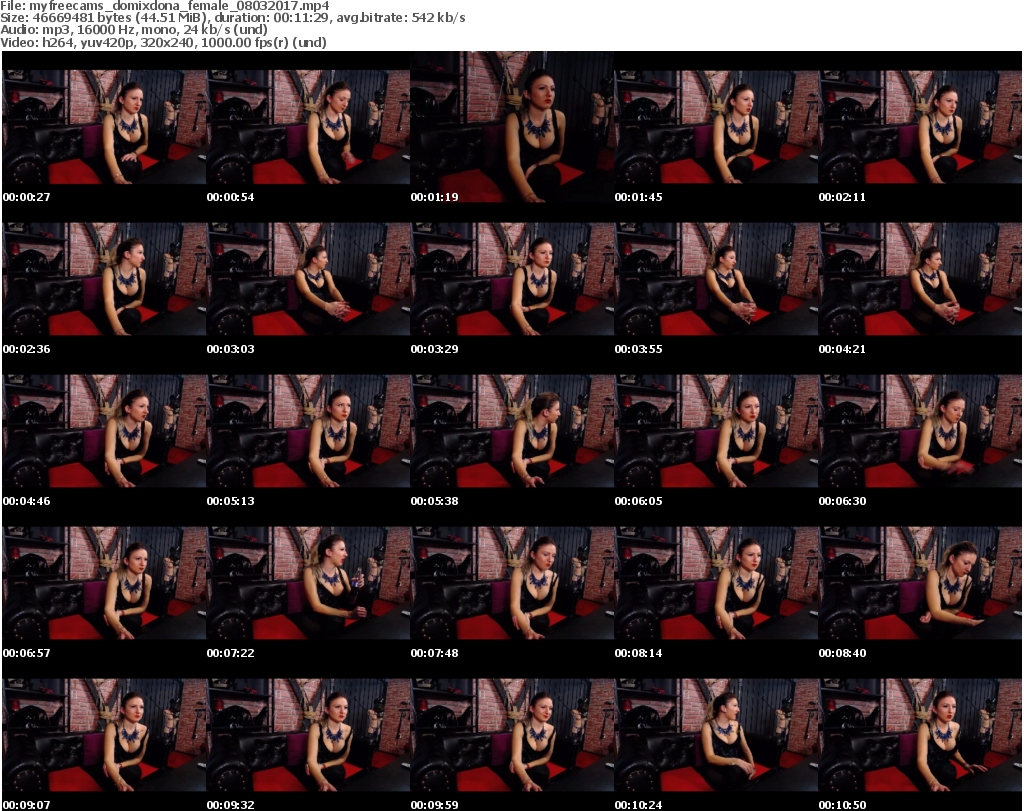Select the frame stamped 00:03:55
Image resolution: width=1024 pixels, height=811 pixels.
pos(716,279)
